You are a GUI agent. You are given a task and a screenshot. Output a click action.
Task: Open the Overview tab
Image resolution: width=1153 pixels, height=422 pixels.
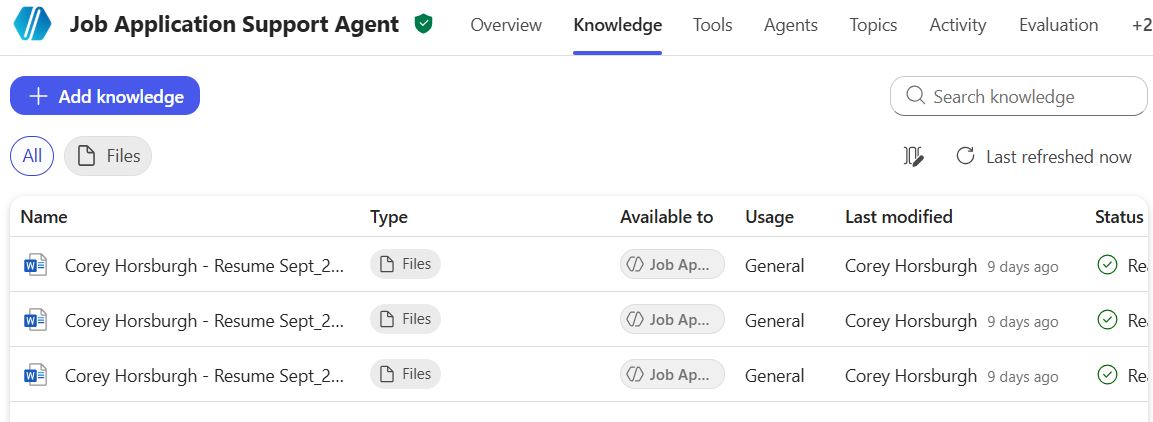[x=506, y=25]
